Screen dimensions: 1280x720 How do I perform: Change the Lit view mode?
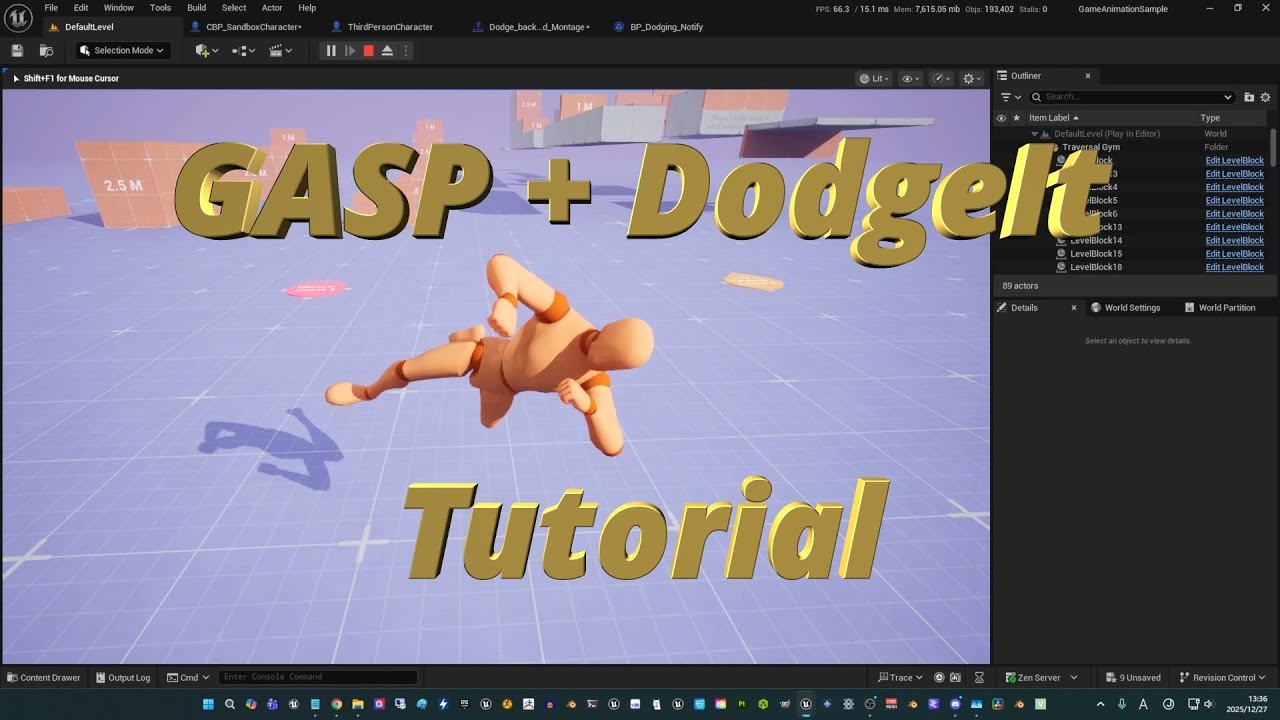click(x=874, y=78)
